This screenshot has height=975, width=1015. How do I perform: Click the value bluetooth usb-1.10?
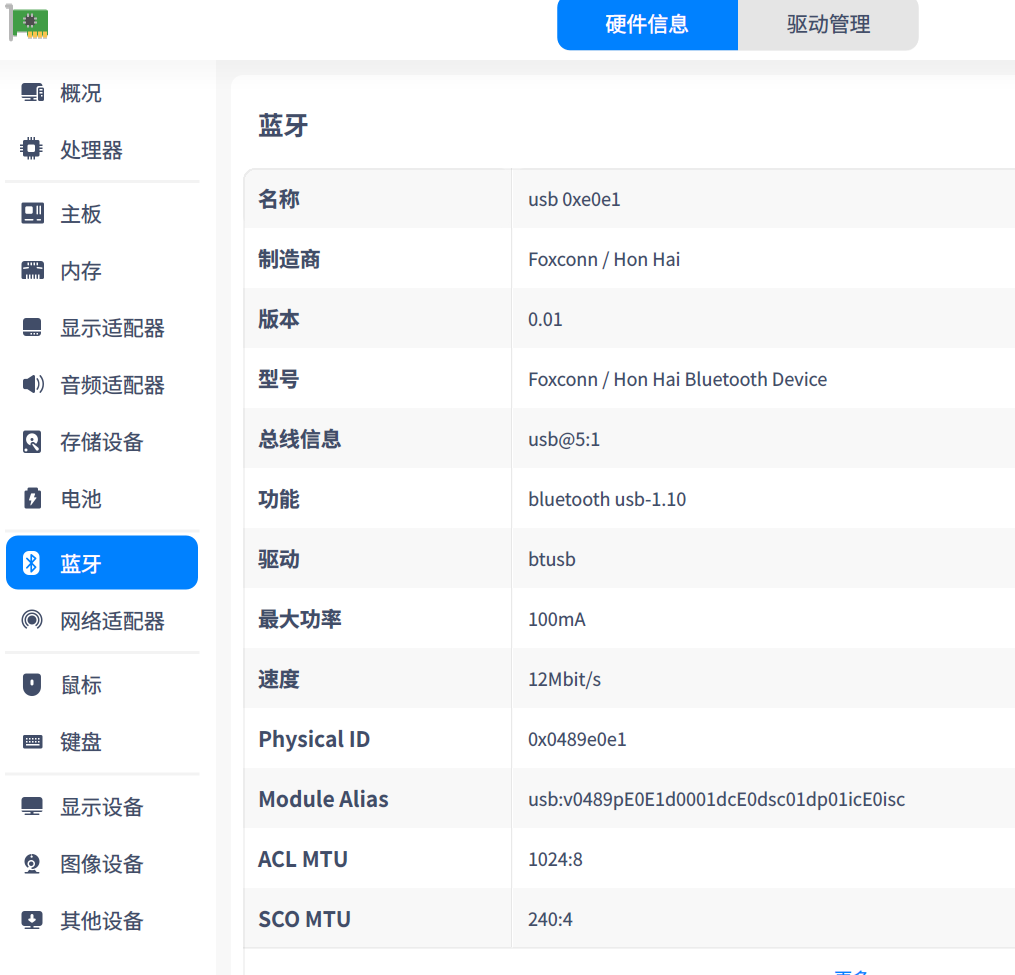pos(607,500)
